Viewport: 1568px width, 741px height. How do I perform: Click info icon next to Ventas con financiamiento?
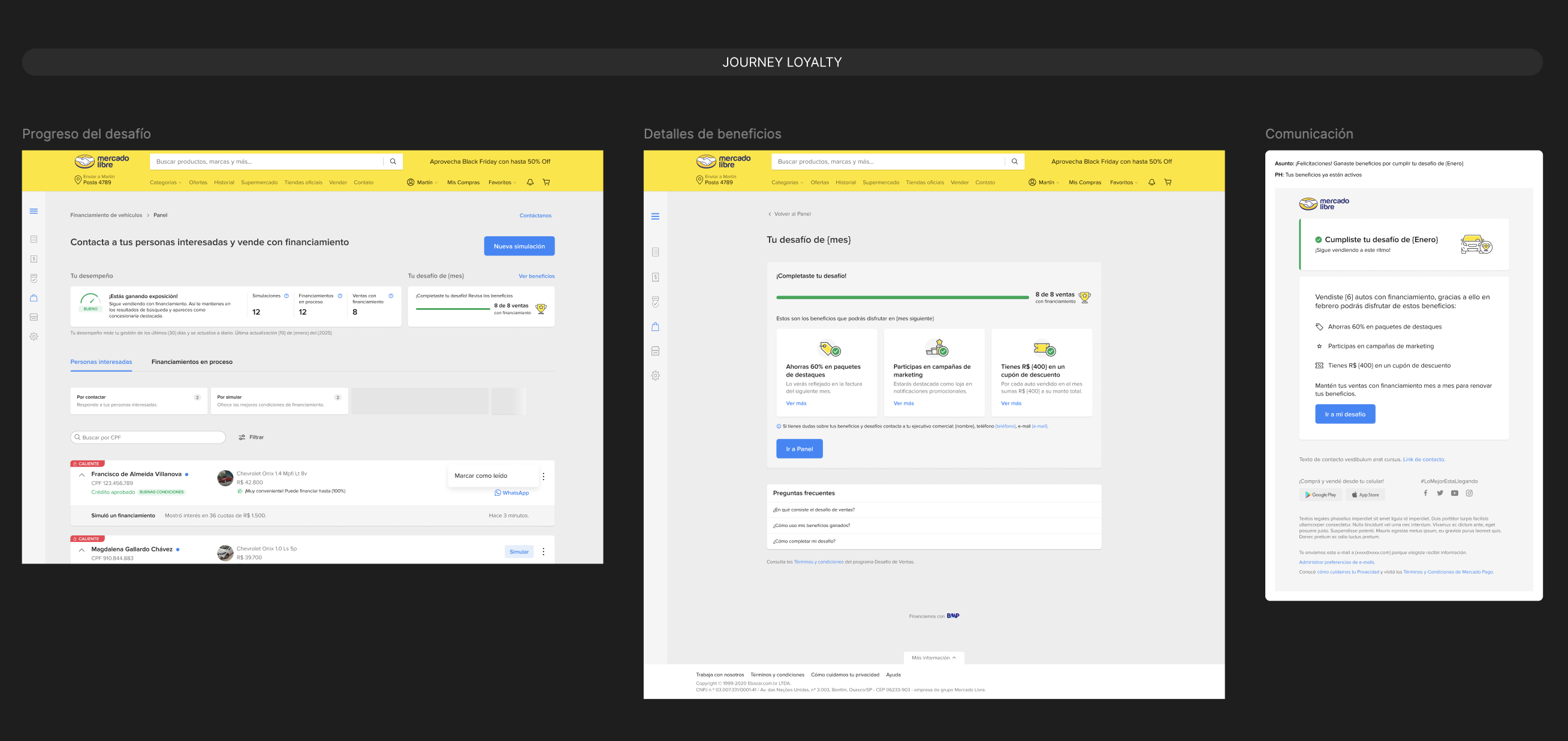[391, 296]
